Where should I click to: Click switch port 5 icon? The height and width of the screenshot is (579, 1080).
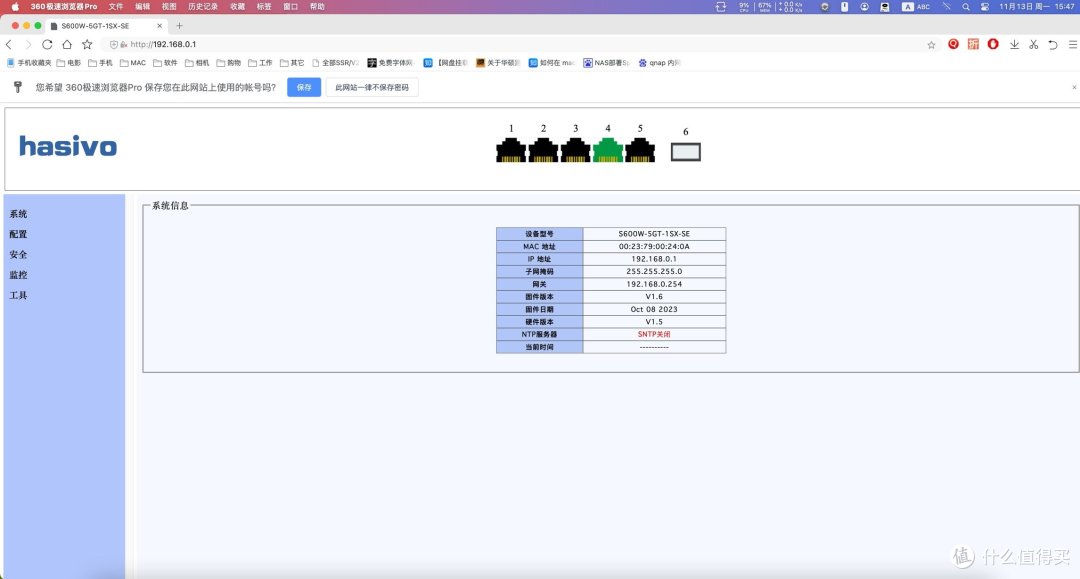click(x=640, y=150)
